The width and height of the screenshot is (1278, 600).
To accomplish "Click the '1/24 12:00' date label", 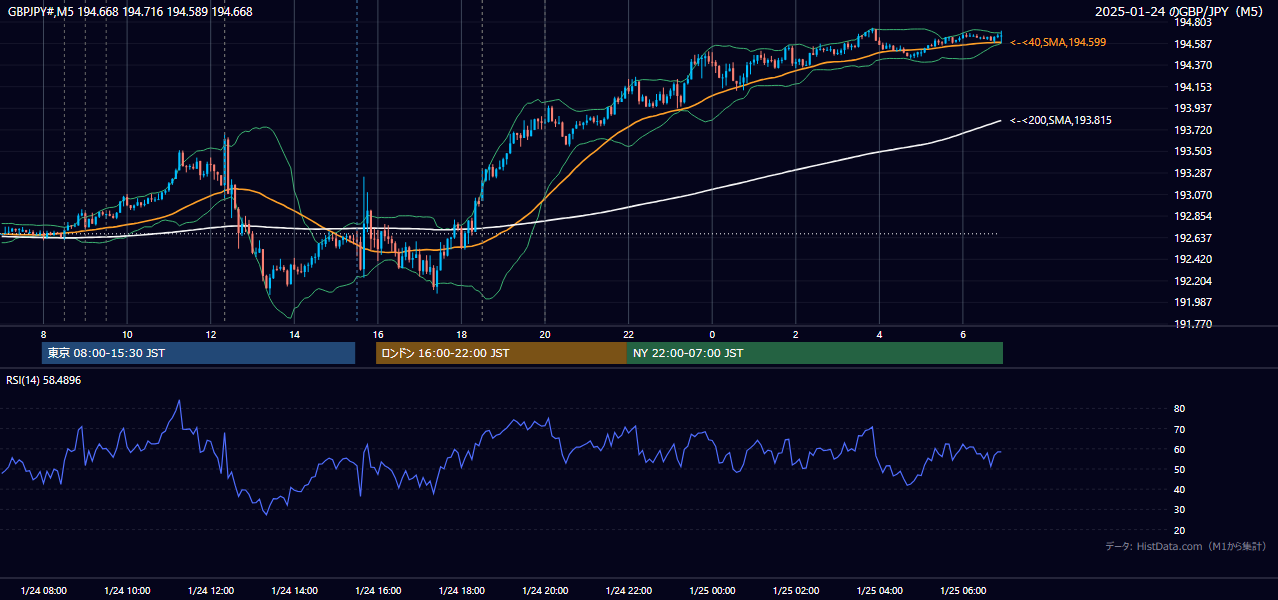I will pyautogui.click(x=210, y=591).
